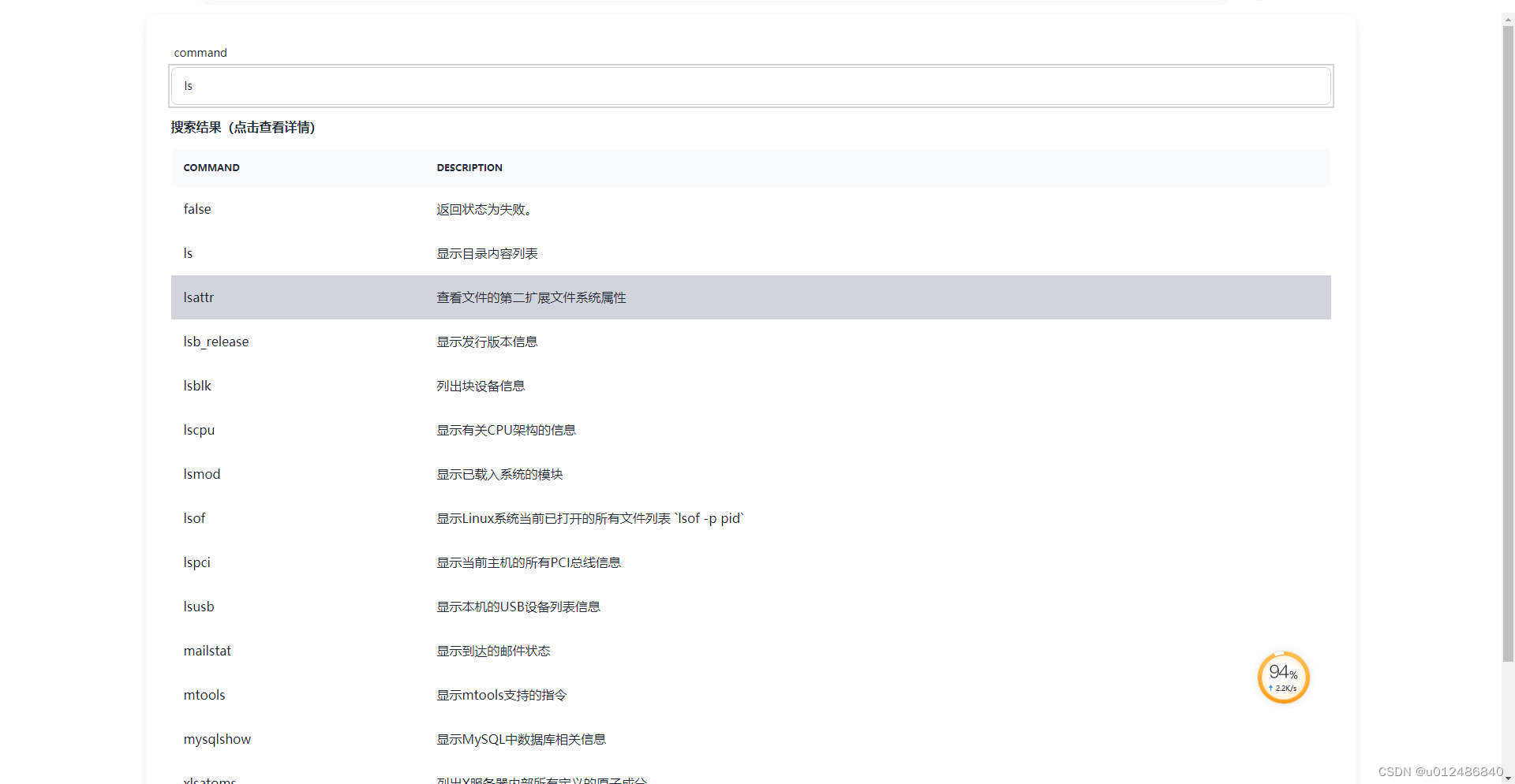This screenshot has height=784, width=1515.
Task: Click the lsof description with 'lsof -p pid'
Action: (x=590, y=519)
